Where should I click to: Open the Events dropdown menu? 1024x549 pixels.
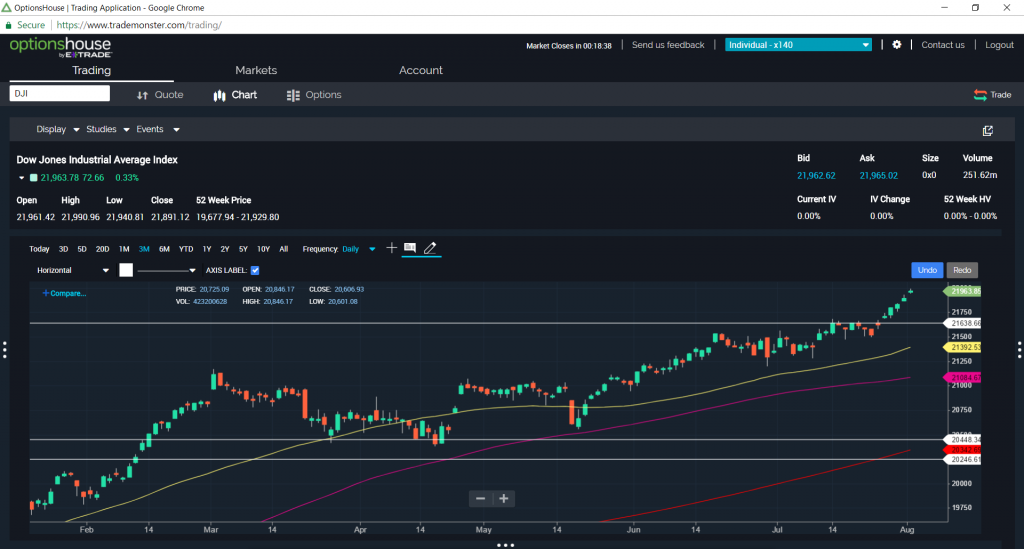(157, 129)
